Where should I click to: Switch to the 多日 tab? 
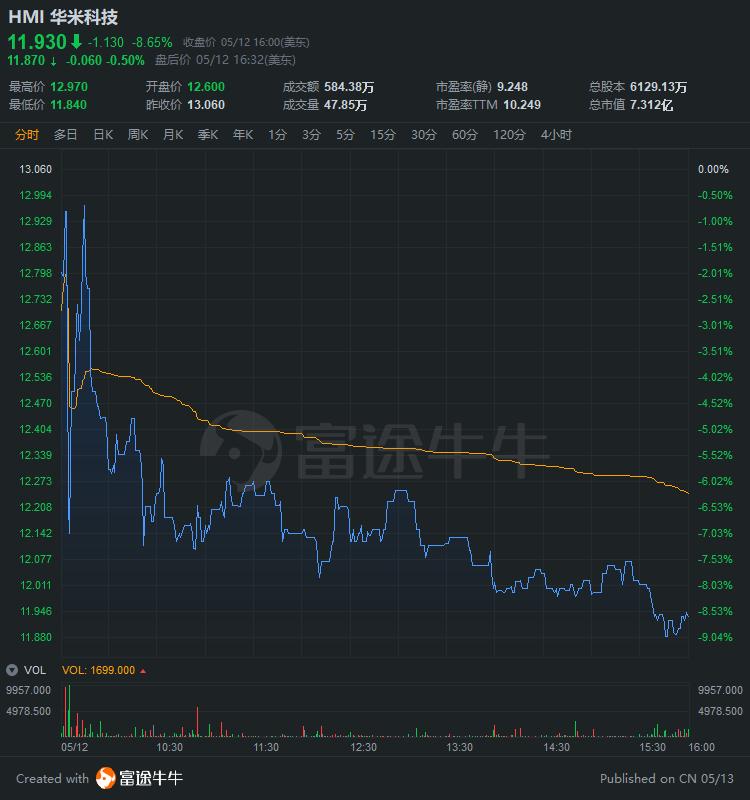pos(65,135)
